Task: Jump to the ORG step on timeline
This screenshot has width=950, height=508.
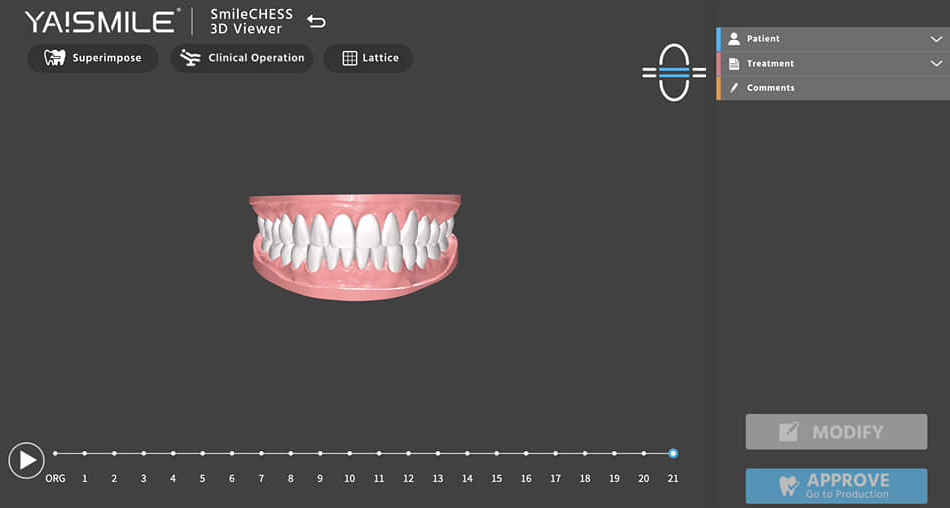Action: coord(55,454)
